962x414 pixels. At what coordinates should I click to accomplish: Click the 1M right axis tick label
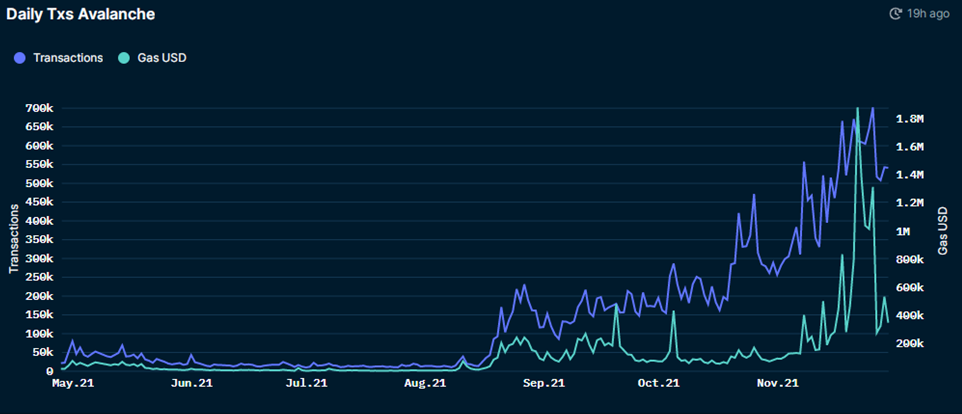pos(904,231)
